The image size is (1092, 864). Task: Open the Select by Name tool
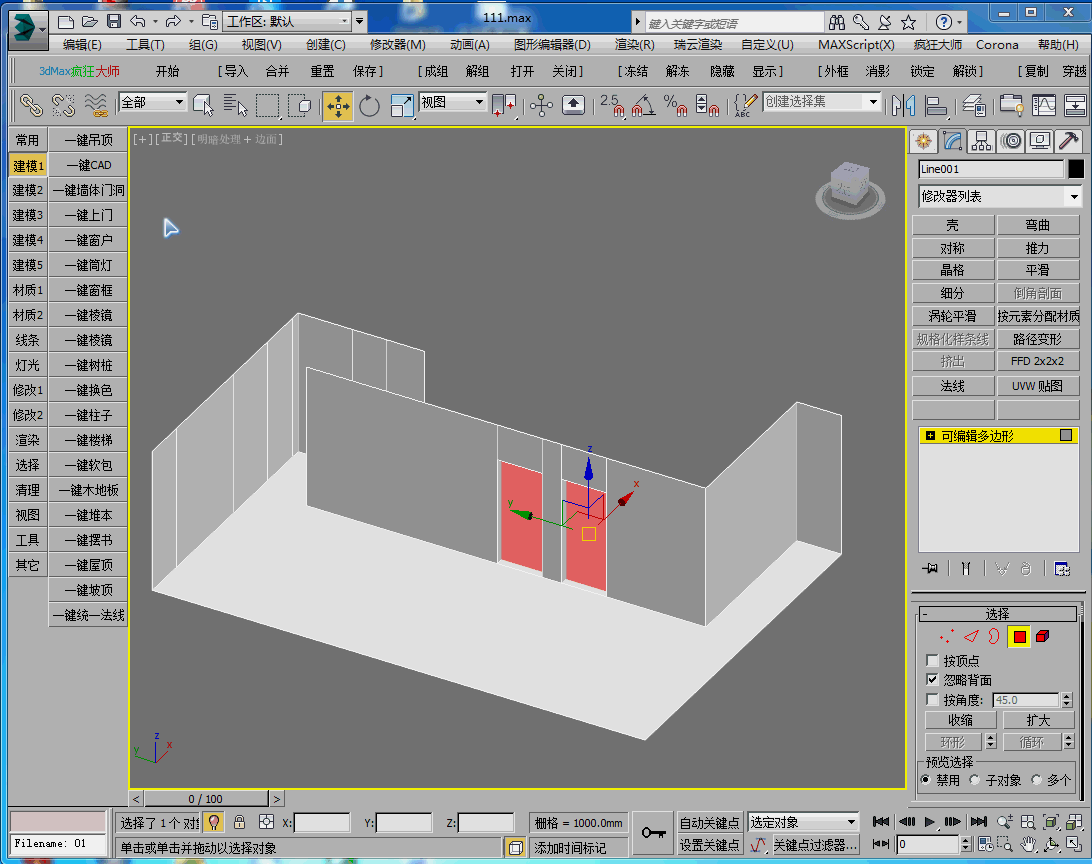pyautogui.click(x=235, y=106)
